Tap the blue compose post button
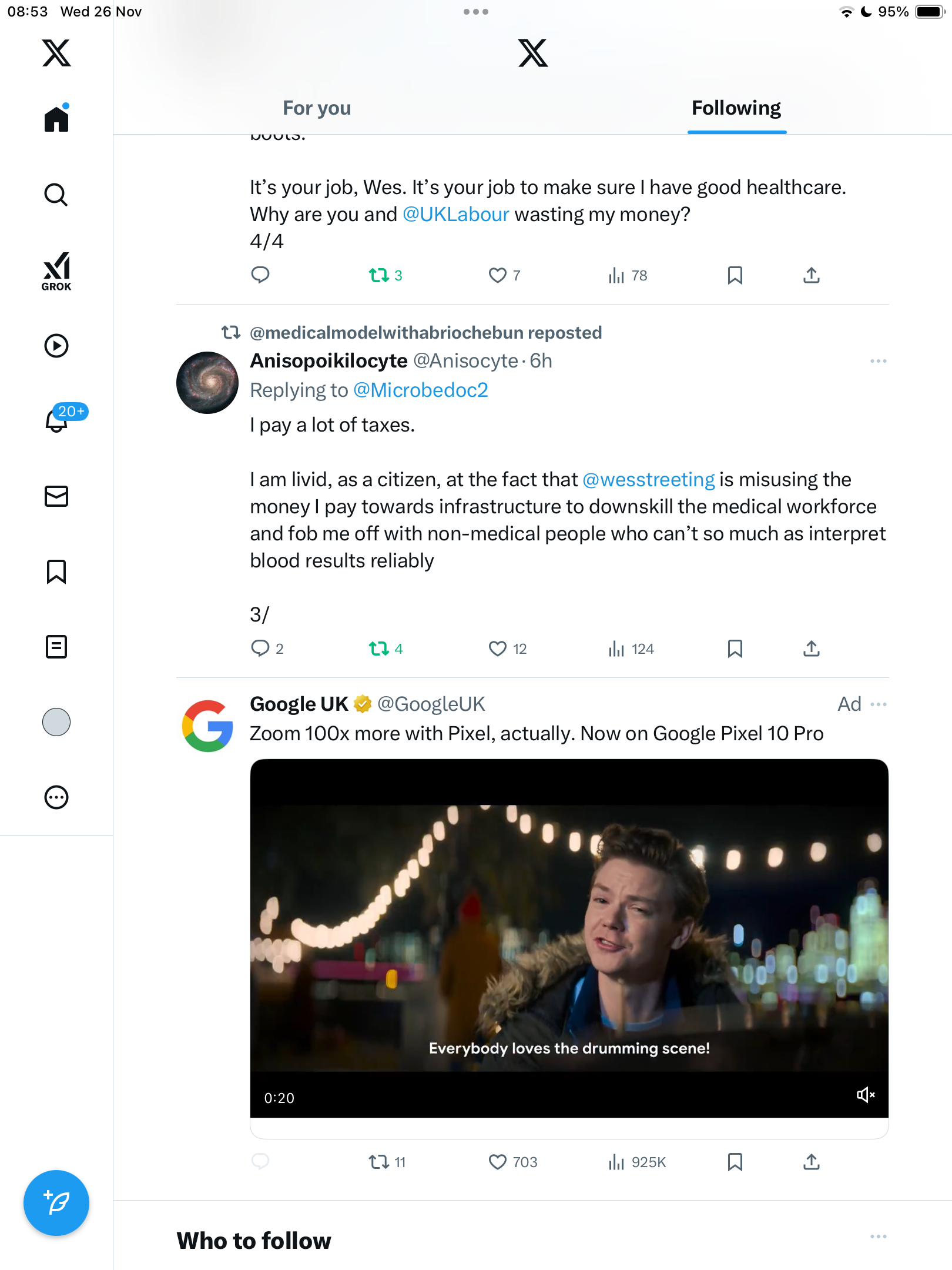The height and width of the screenshot is (1270, 952). click(56, 1203)
